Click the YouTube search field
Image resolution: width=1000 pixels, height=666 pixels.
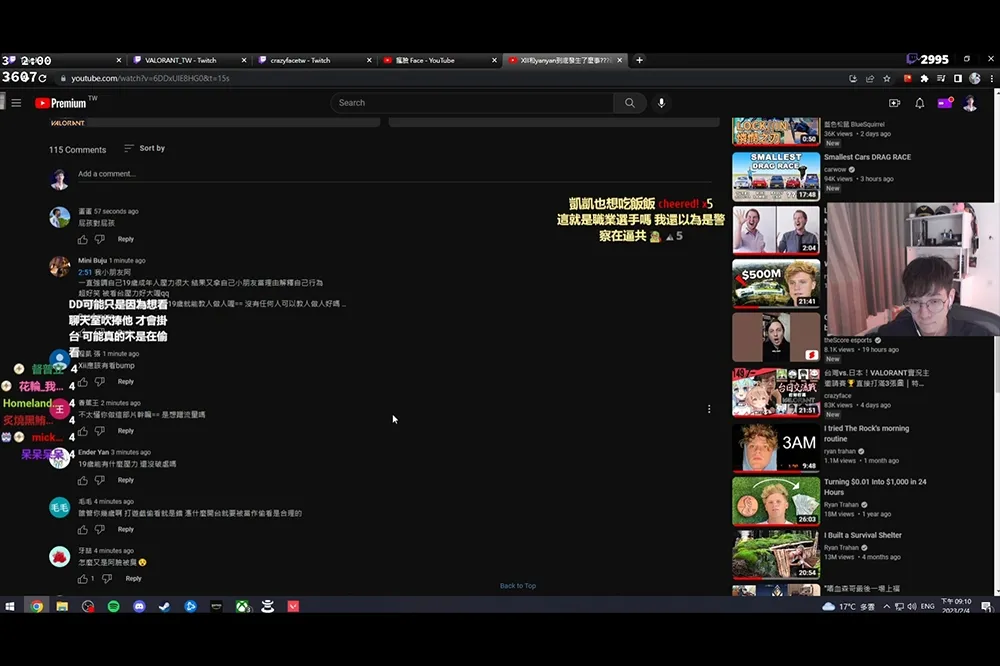pos(472,103)
